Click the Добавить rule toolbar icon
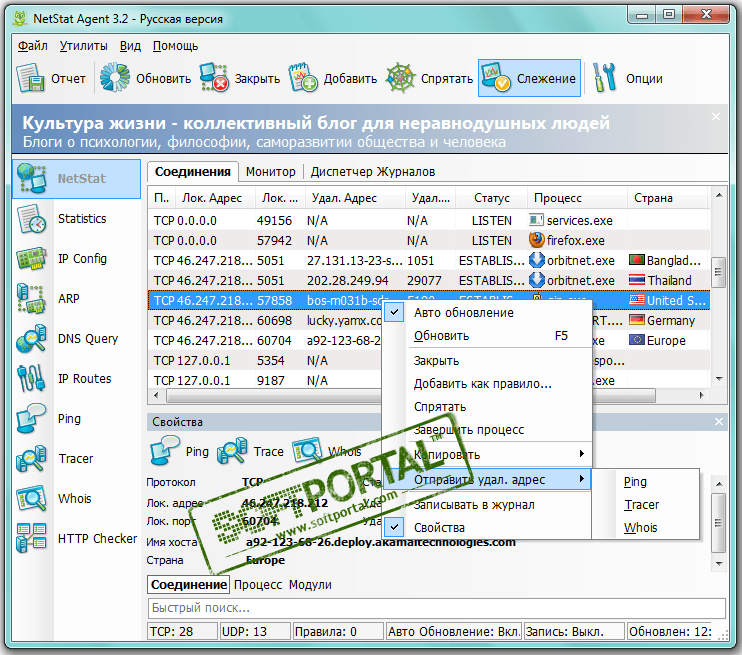Viewport: 742px width, 655px height. point(303,78)
